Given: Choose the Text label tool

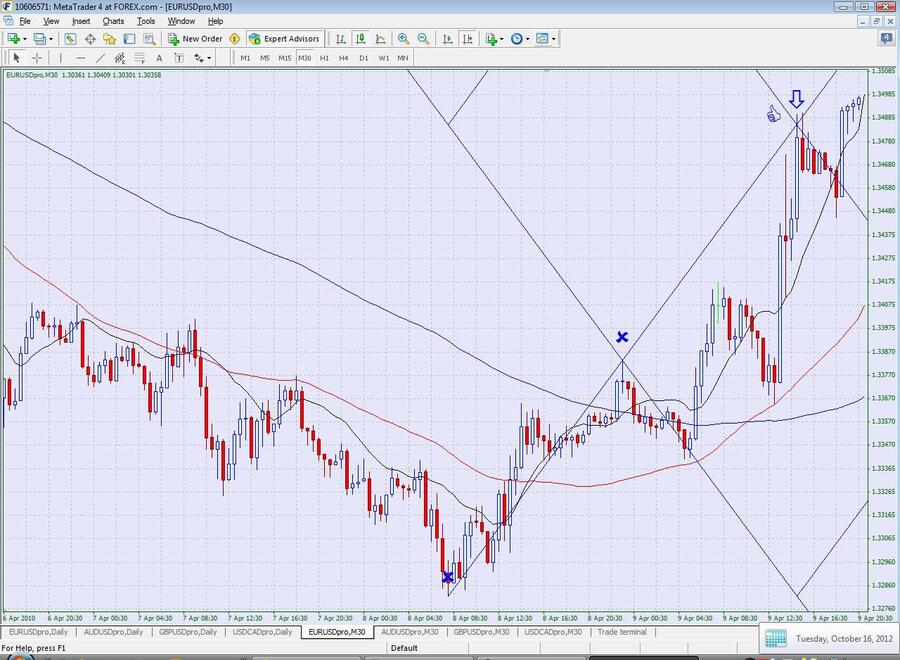Looking at the screenshot, I should [159, 58].
